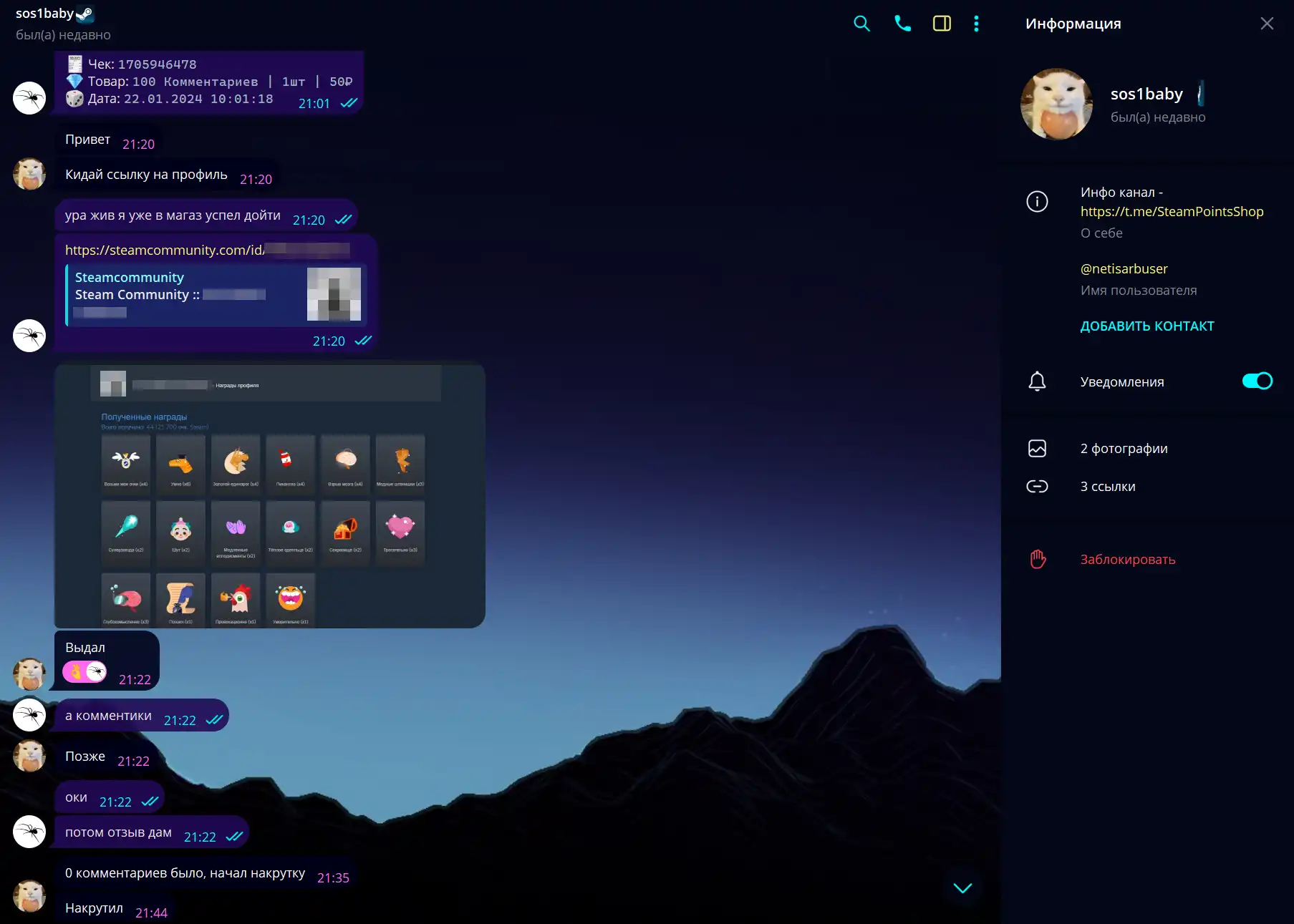The height and width of the screenshot is (924, 1294).
Task: Click the bell notifications icon
Action: coord(1037,381)
